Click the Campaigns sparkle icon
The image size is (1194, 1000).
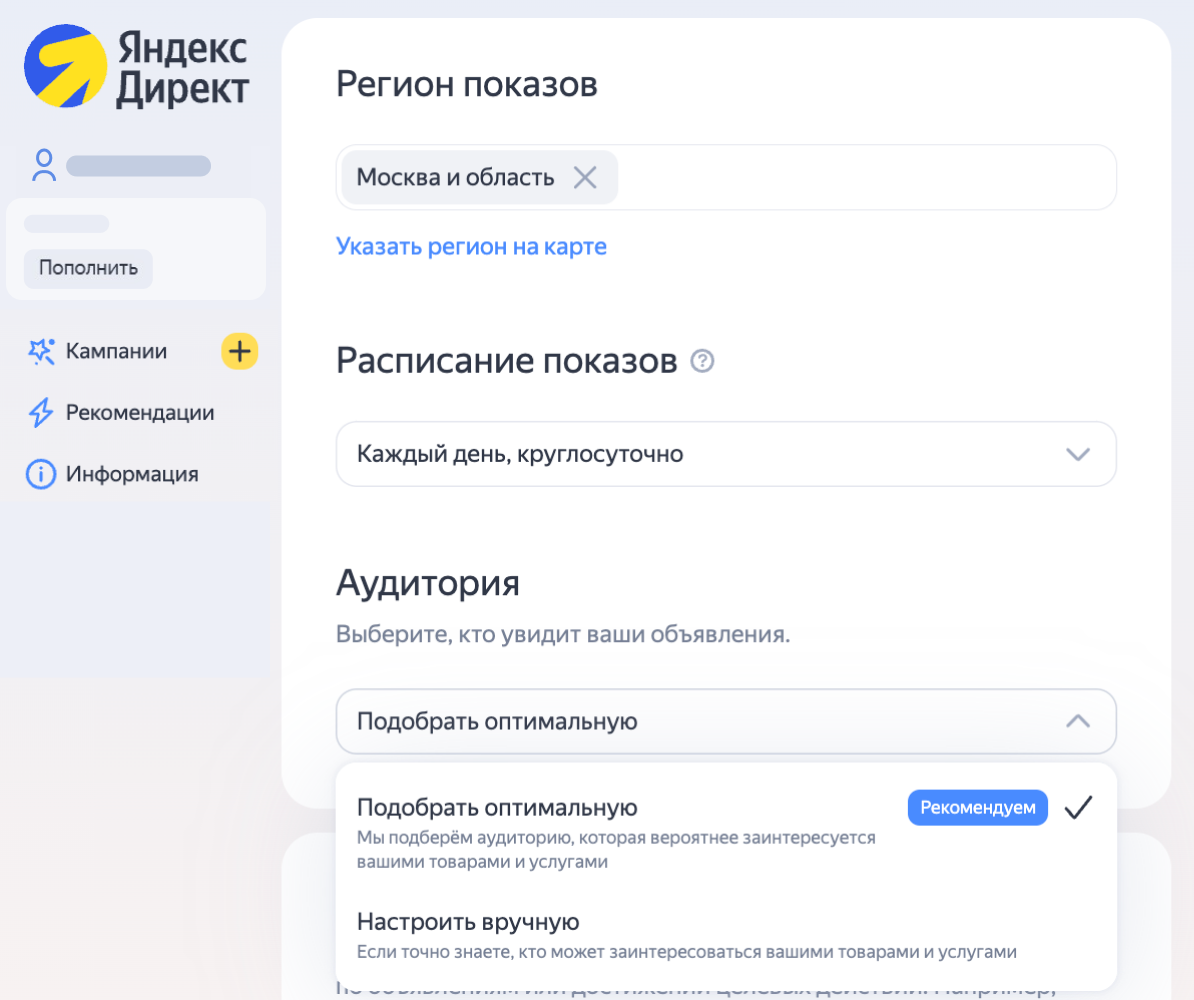[x=41, y=351]
